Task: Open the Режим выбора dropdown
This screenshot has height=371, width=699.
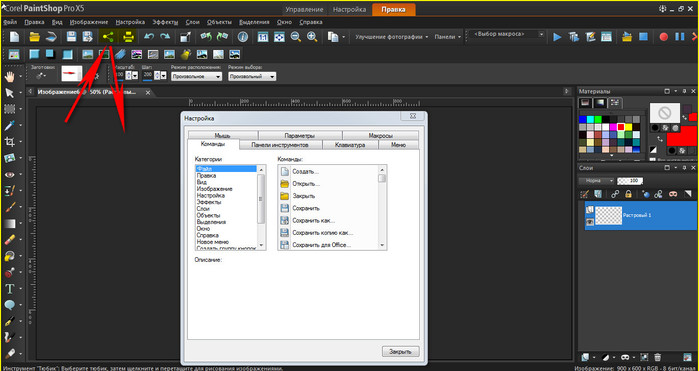Action: [252, 77]
